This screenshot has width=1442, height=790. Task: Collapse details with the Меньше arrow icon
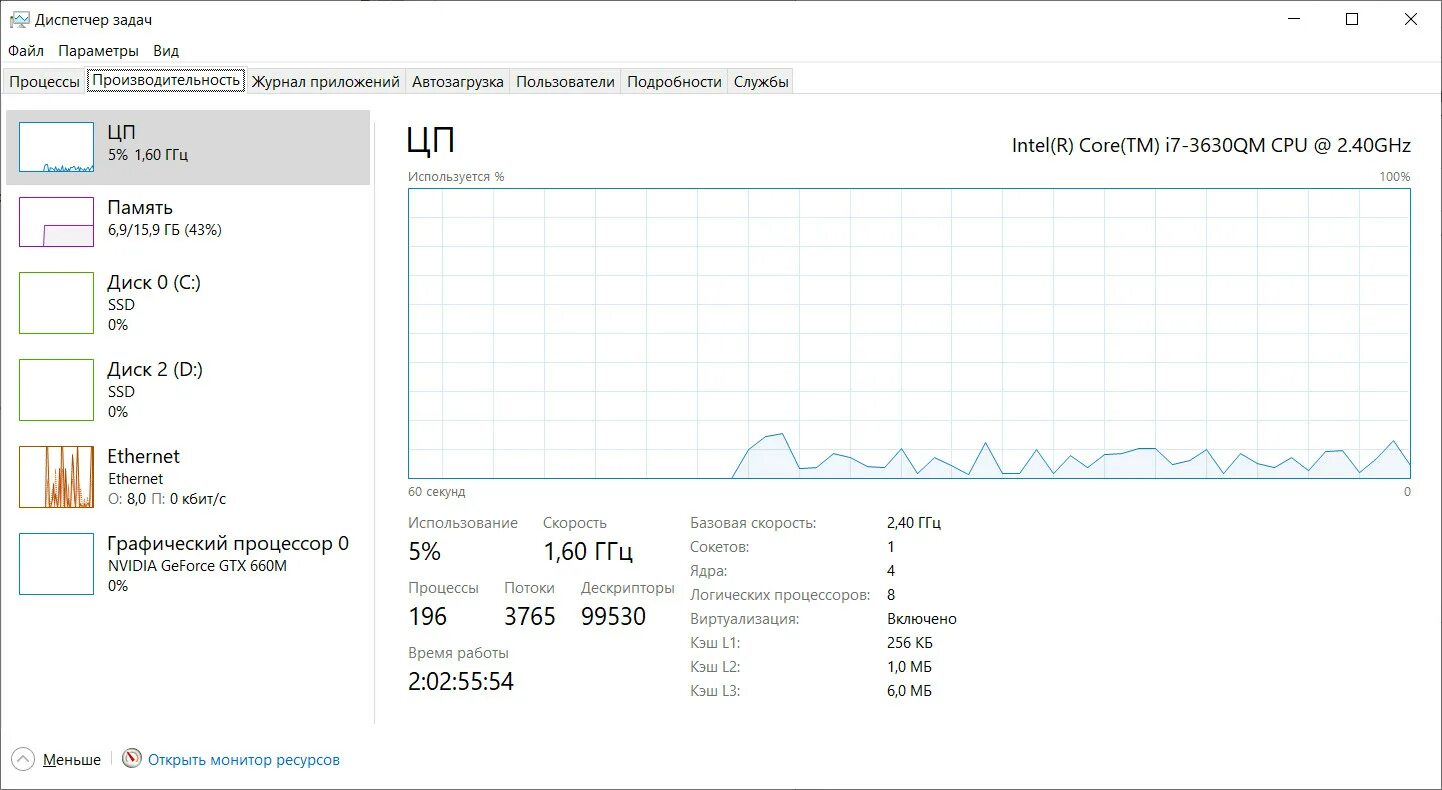pyautogui.click(x=23, y=759)
